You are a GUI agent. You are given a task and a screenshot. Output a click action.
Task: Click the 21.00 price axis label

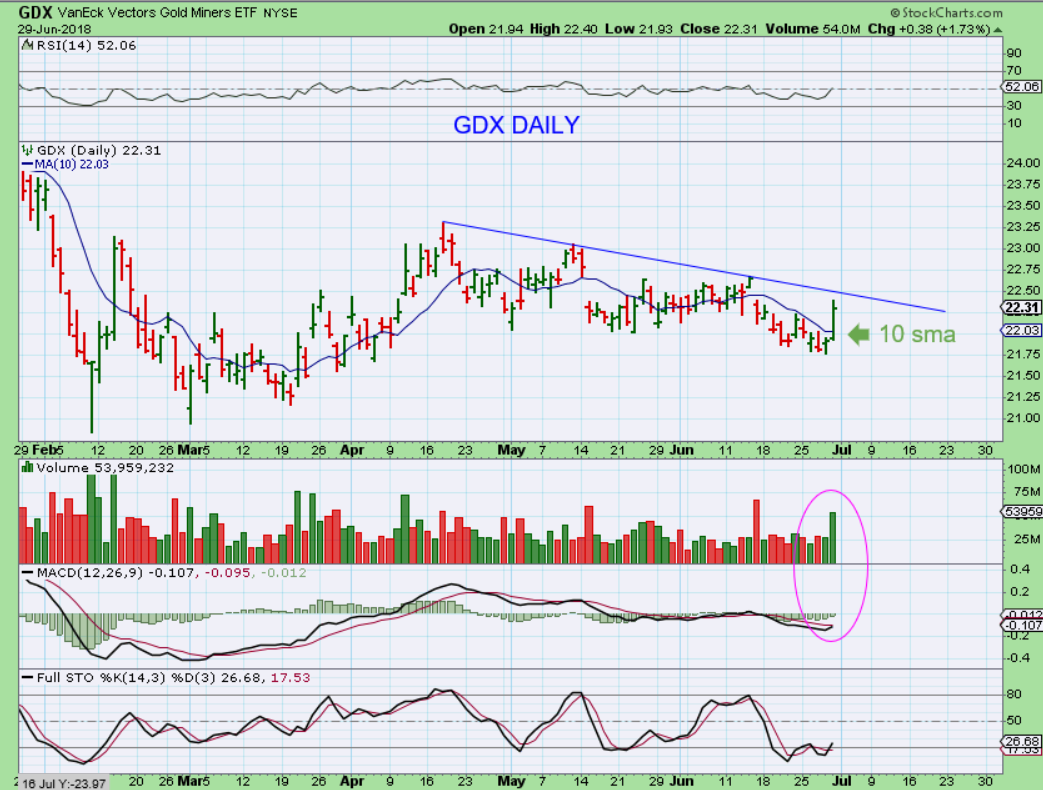pos(1023,418)
